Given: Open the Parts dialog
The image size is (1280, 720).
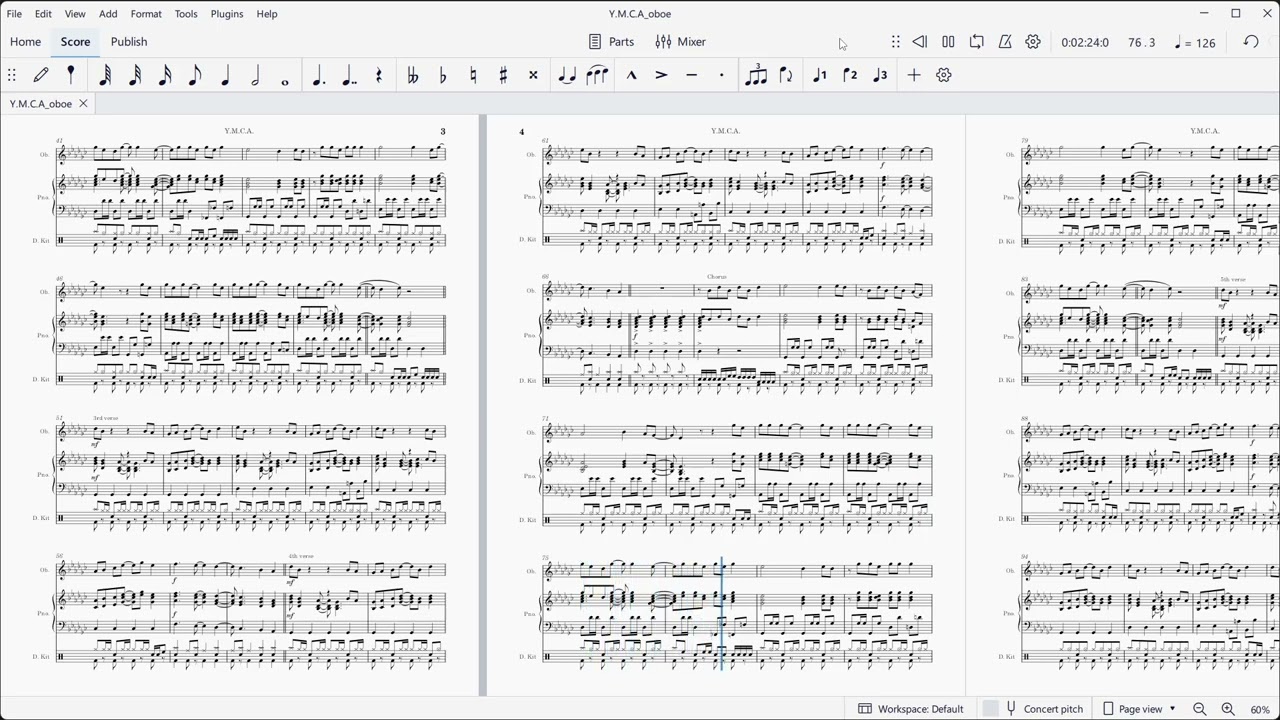Looking at the screenshot, I should click(x=611, y=42).
